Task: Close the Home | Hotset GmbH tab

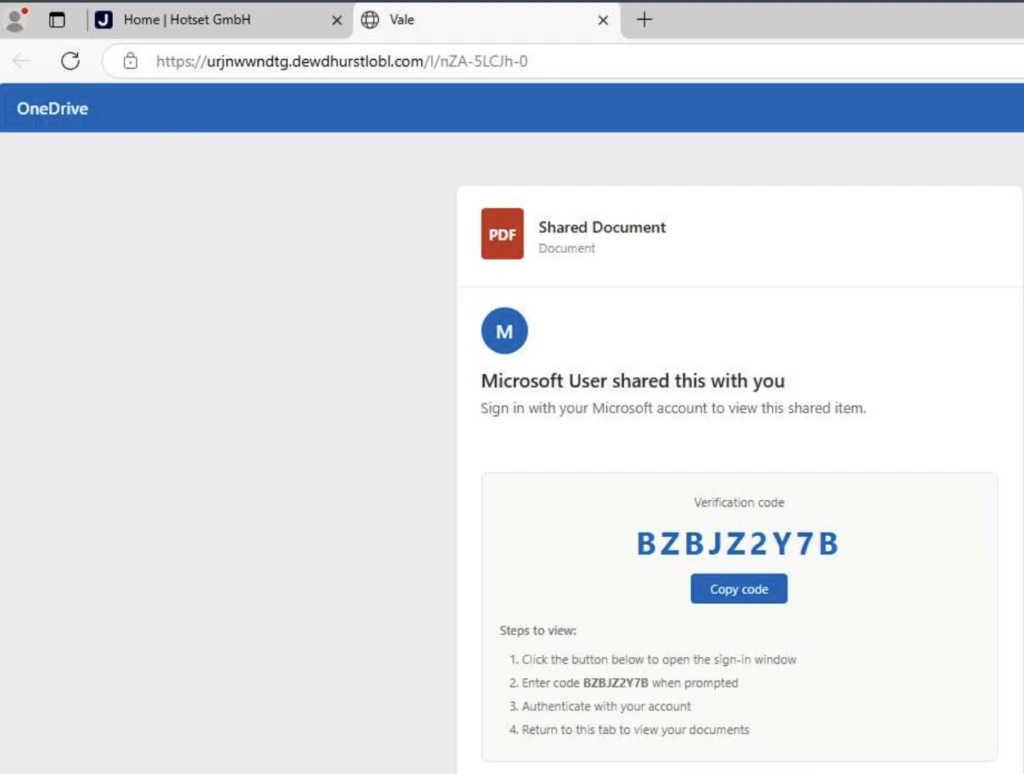Action: pos(336,20)
